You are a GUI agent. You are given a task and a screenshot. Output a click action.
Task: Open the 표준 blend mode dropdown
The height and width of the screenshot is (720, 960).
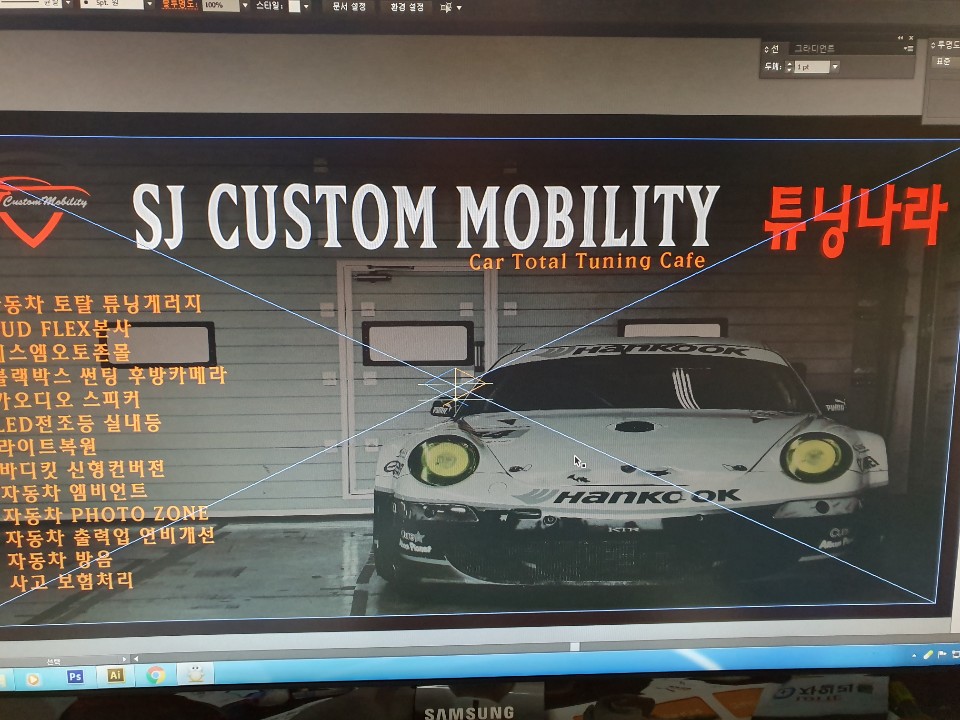(x=945, y=61)
